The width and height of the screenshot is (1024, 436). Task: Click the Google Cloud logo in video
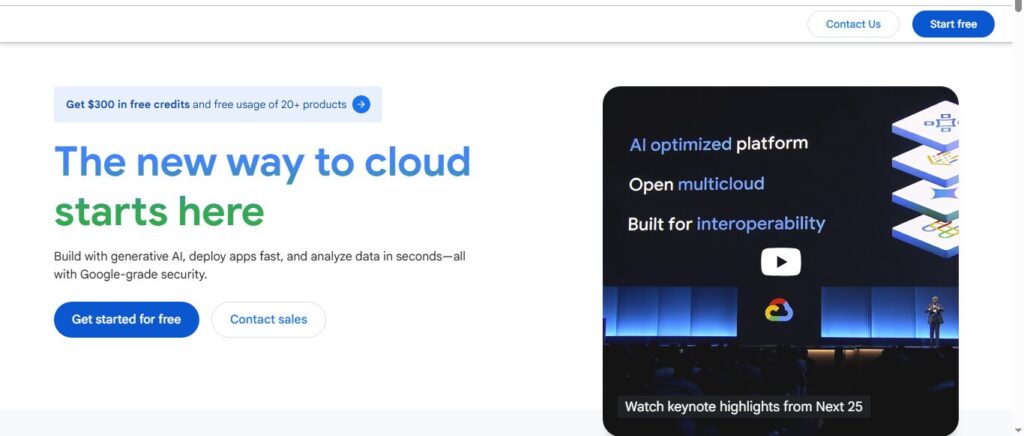(x=778, y=311)
